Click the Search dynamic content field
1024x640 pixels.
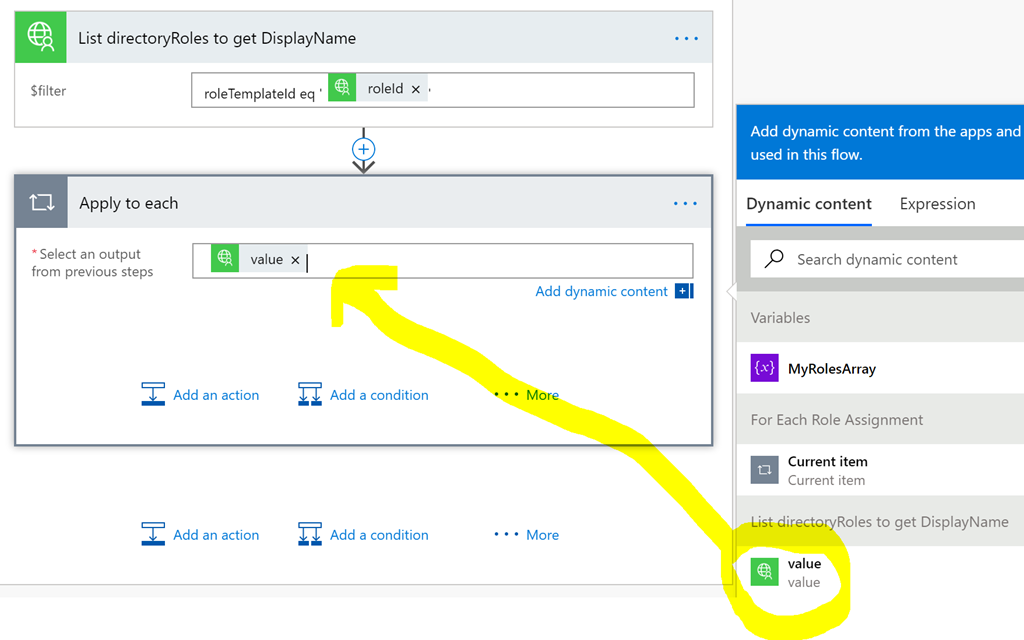(x=888, y=259)
